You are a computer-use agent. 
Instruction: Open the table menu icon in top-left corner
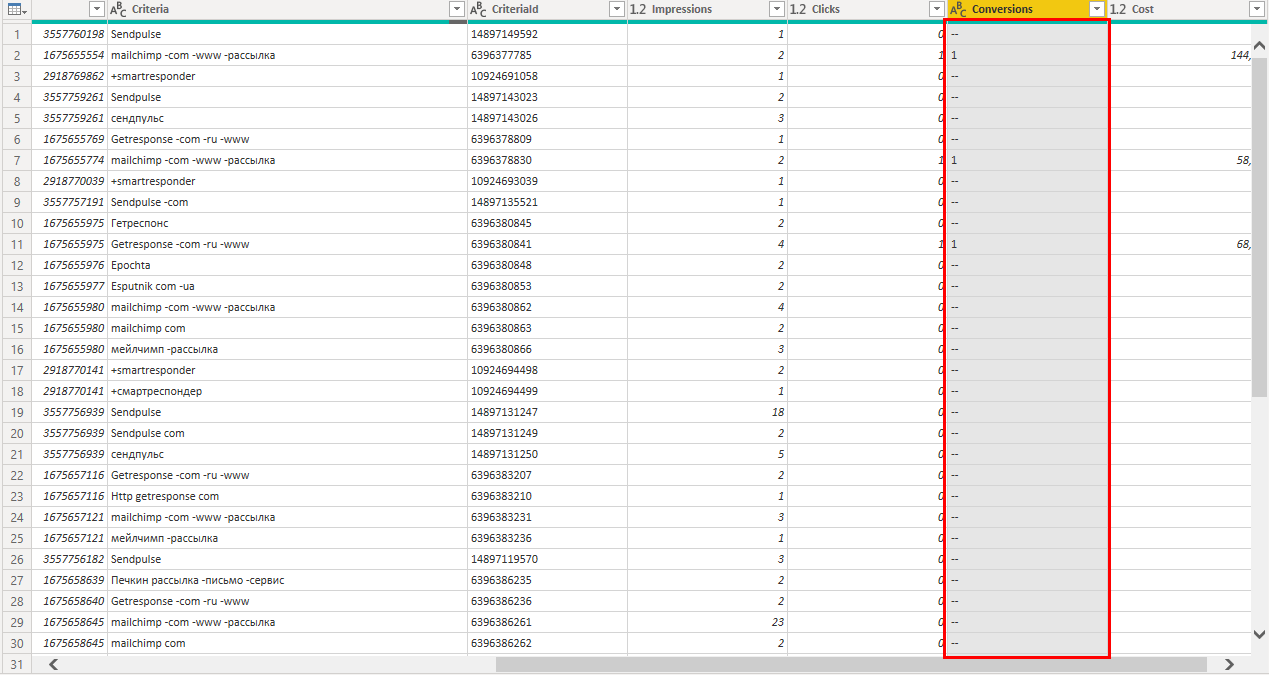coord(17,9)
